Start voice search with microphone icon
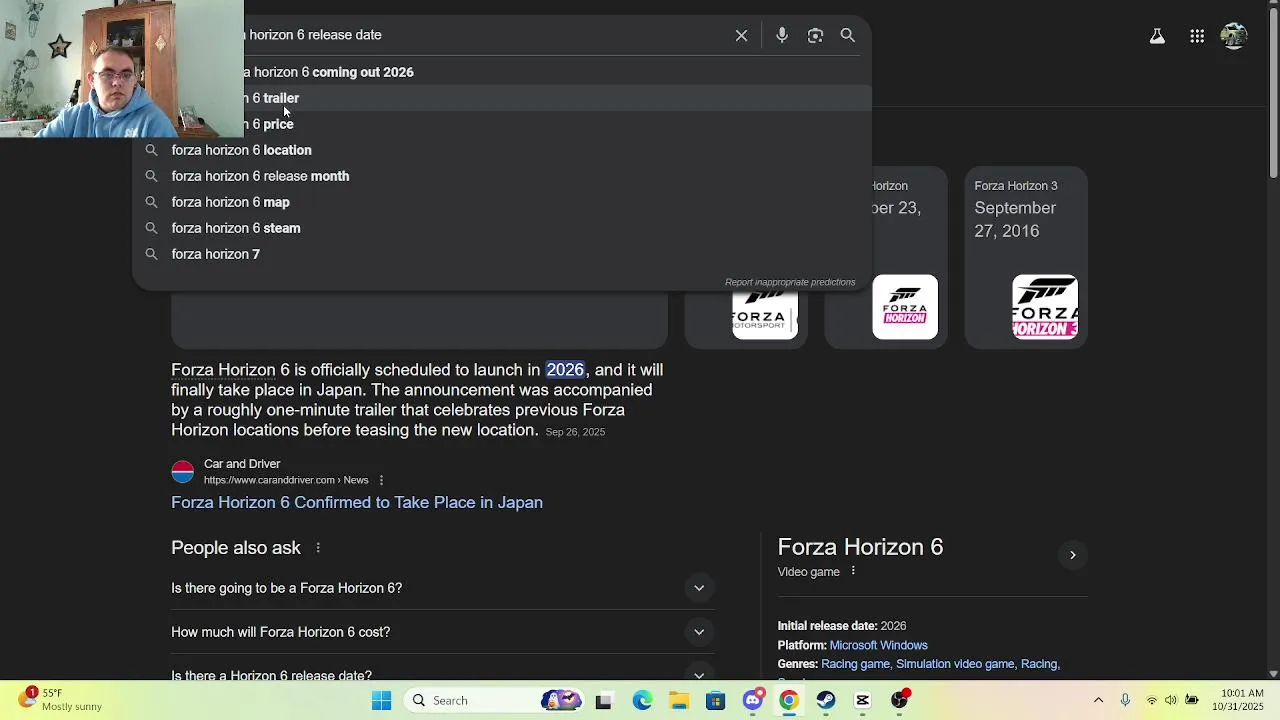 tap(782, 35)
